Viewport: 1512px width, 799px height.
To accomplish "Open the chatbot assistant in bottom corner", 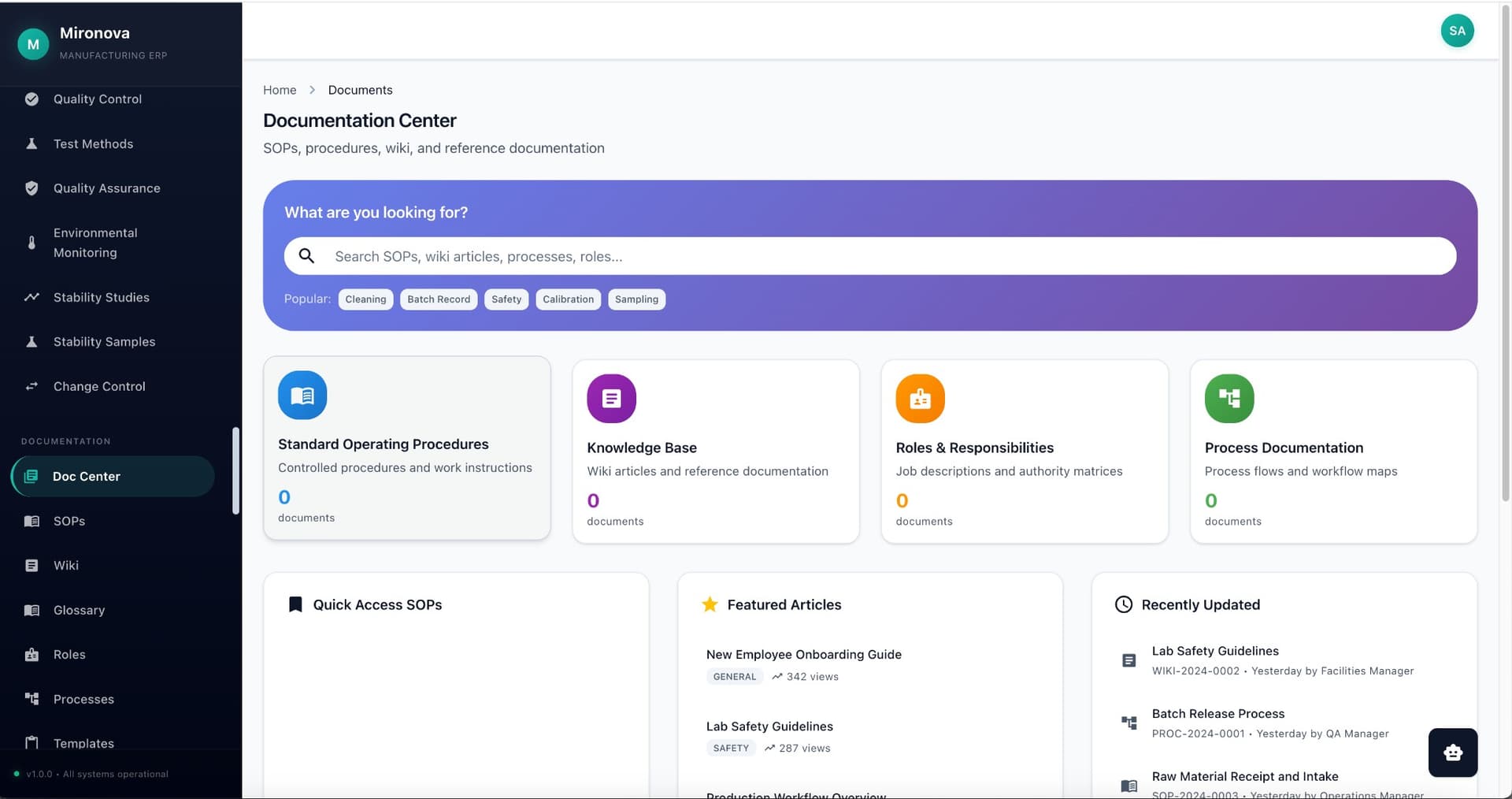I will point(1452,753).
